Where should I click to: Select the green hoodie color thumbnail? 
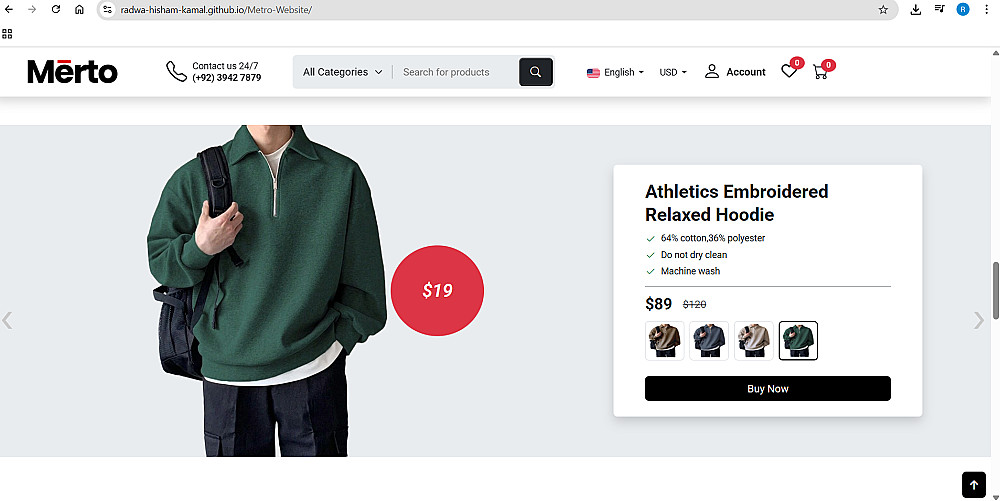(798, 340)
